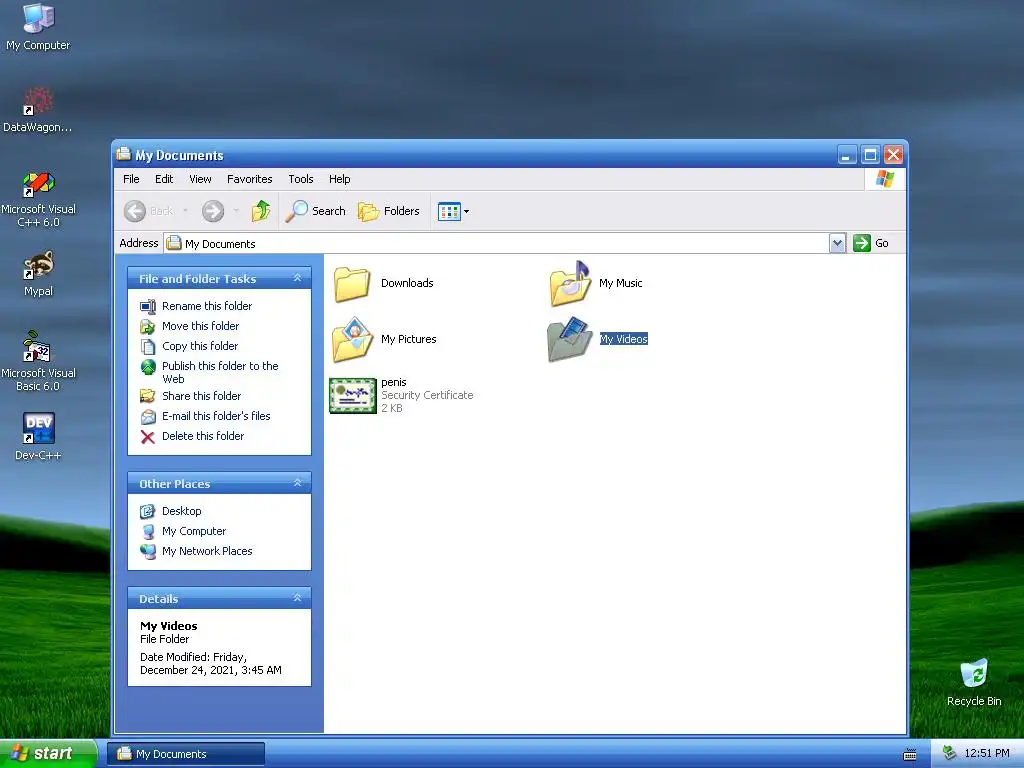1024x768 pixels.
Task: Open the Edit menu
Action: 164,179
